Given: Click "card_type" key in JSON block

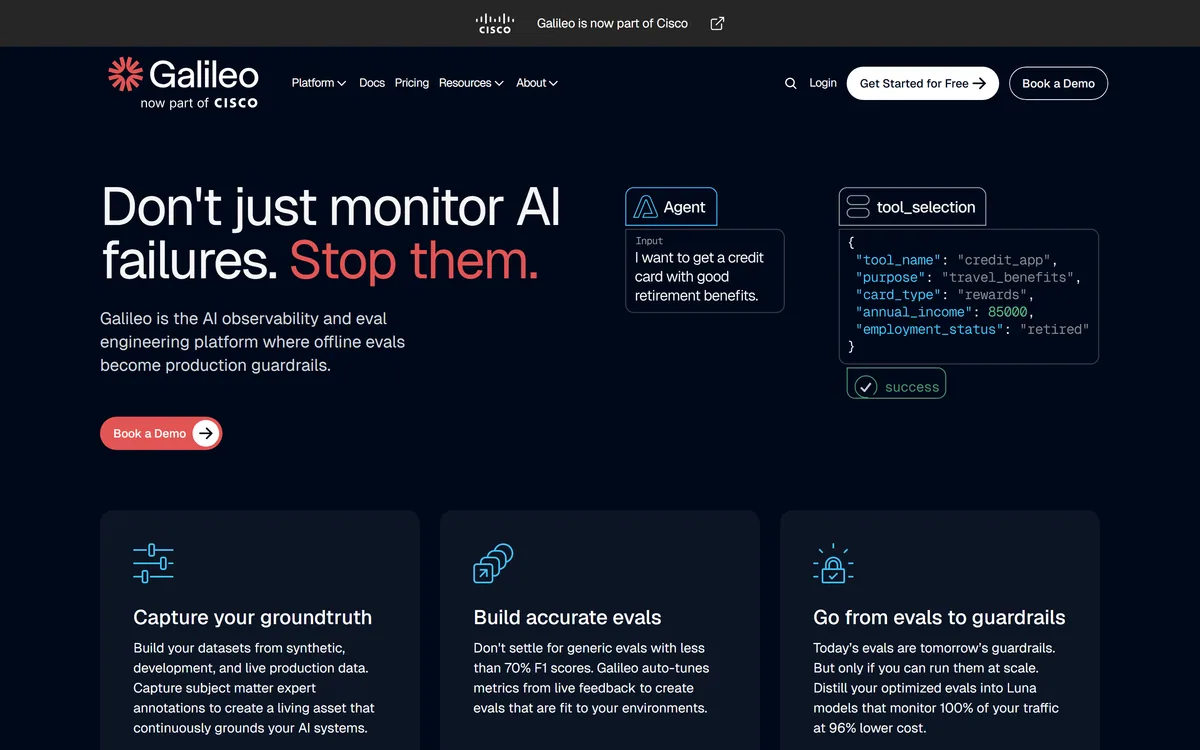Looking at the screenshot, I should 898,295.
